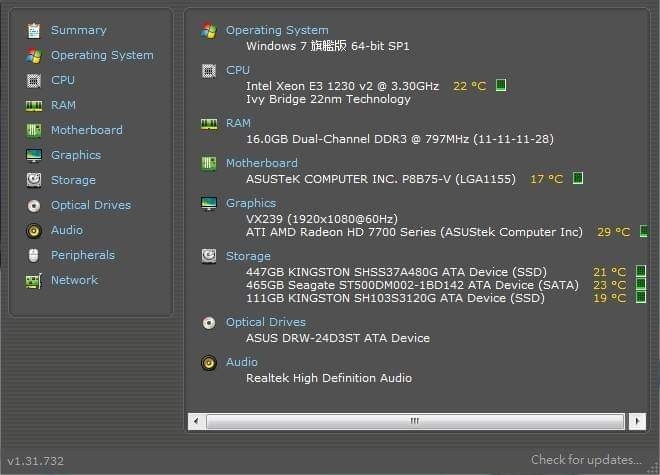The width and height of the screenshot is (660, 475).
Task: Click the horizontal scrollbar thumb
Action: tap(415, 421)
